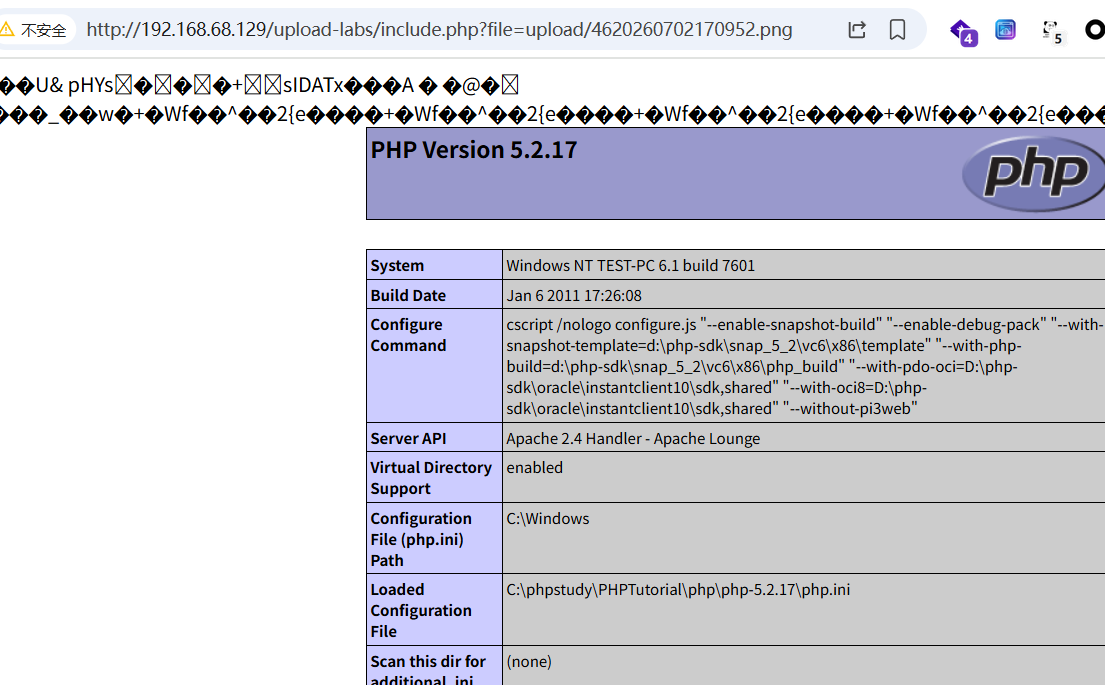Click the share page icon
This screenshot has width=1105, height=685.
857,30
